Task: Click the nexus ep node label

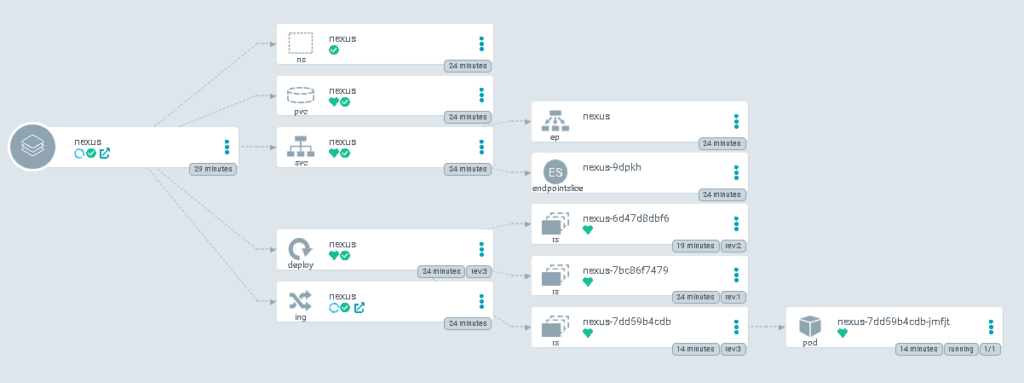Action: pyautogui.click(x=596, y=116)
